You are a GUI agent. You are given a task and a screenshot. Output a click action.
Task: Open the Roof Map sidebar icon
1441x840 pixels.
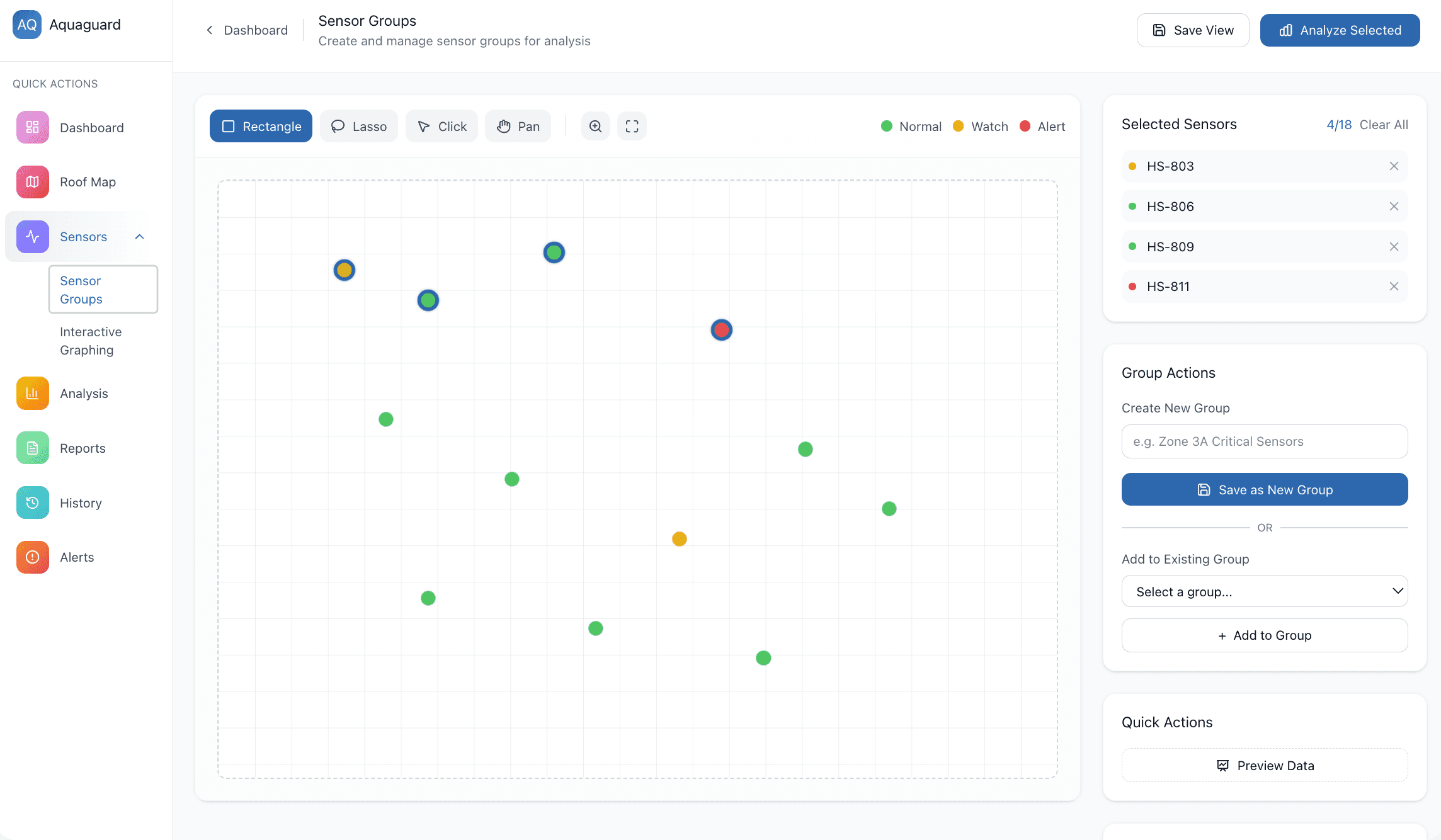click(x=33, y=182)
